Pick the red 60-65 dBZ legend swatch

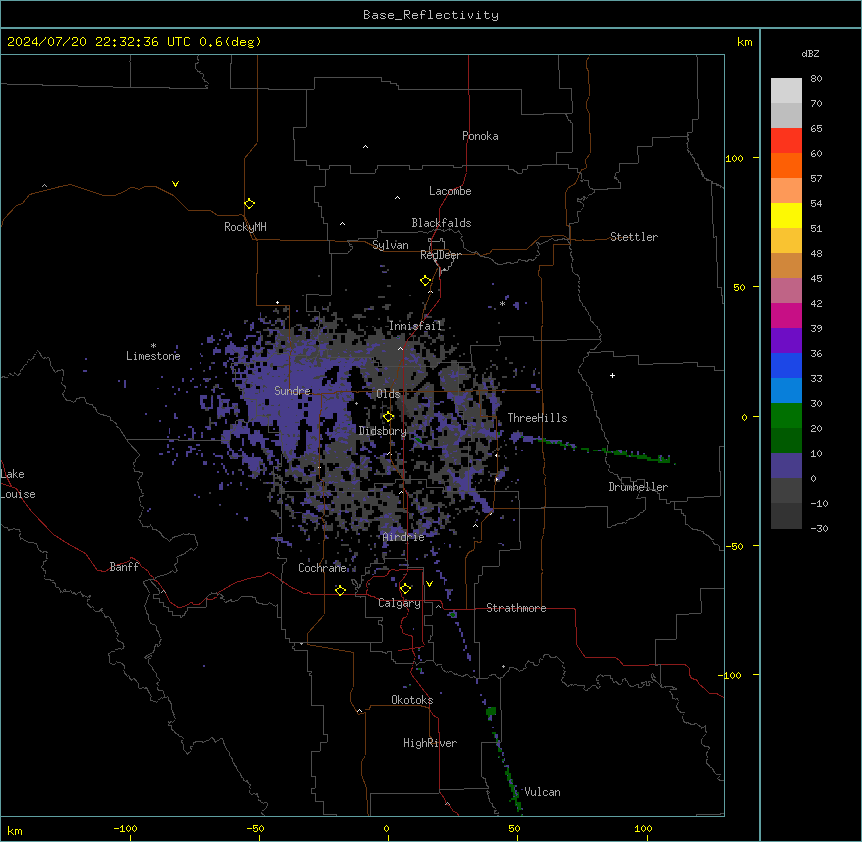(786, 140)
